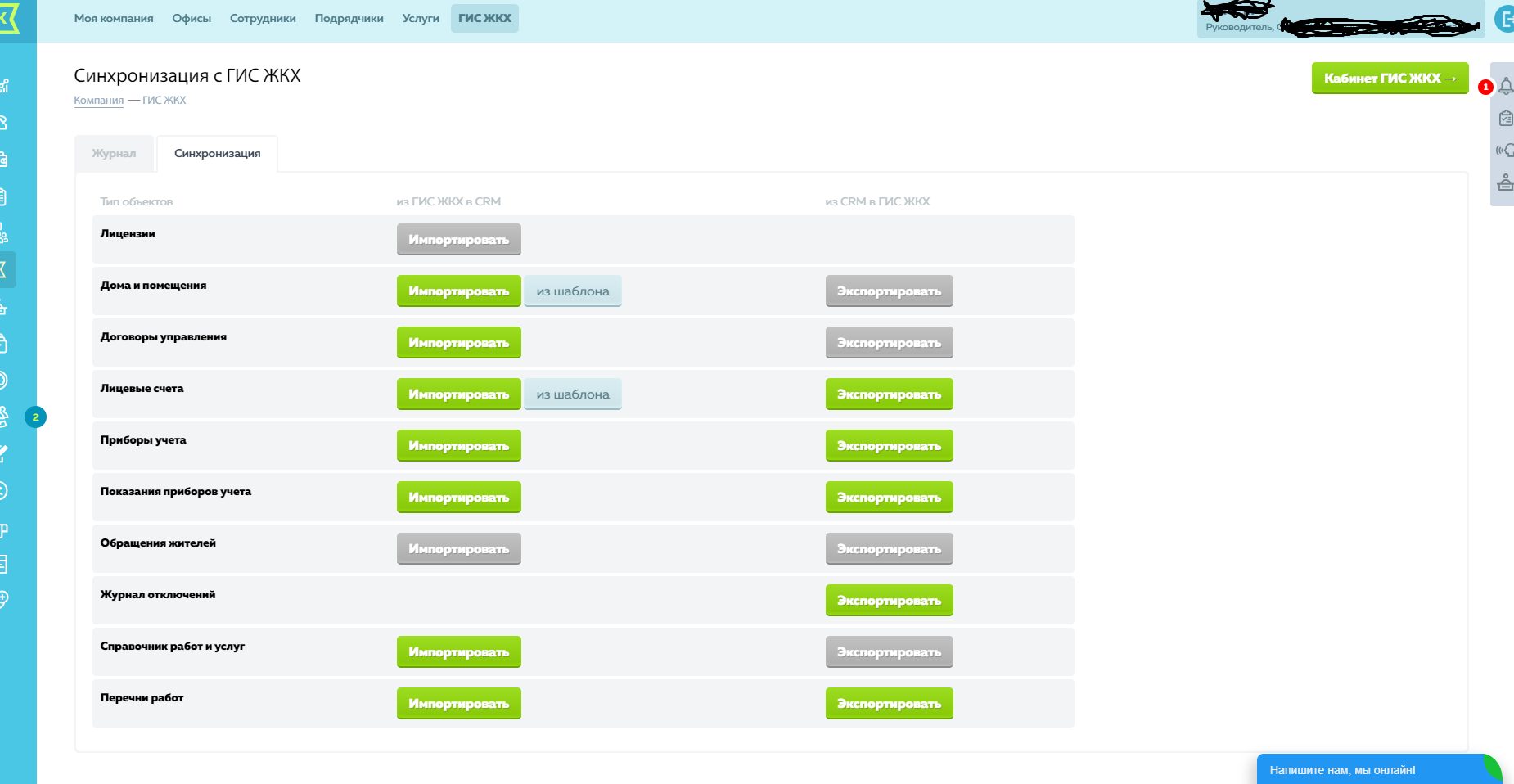Switch to the Журнал tab

114,154
